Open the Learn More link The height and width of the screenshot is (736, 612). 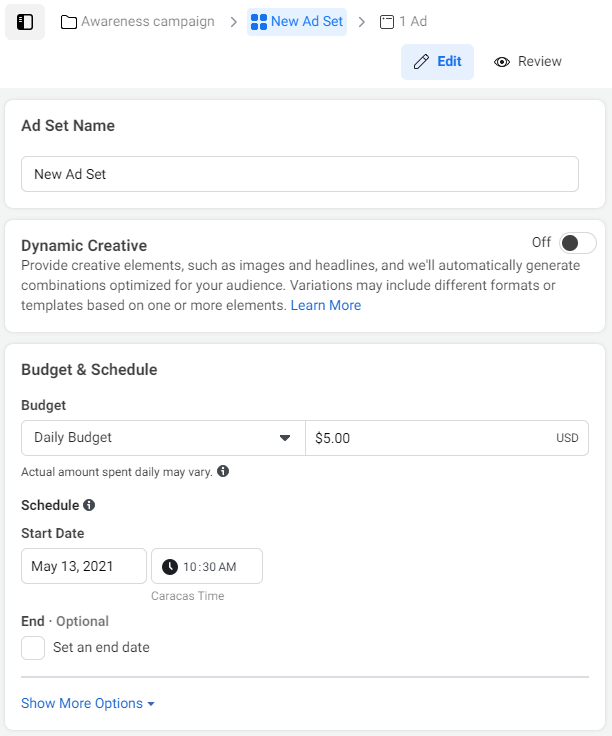pos(326,305)
